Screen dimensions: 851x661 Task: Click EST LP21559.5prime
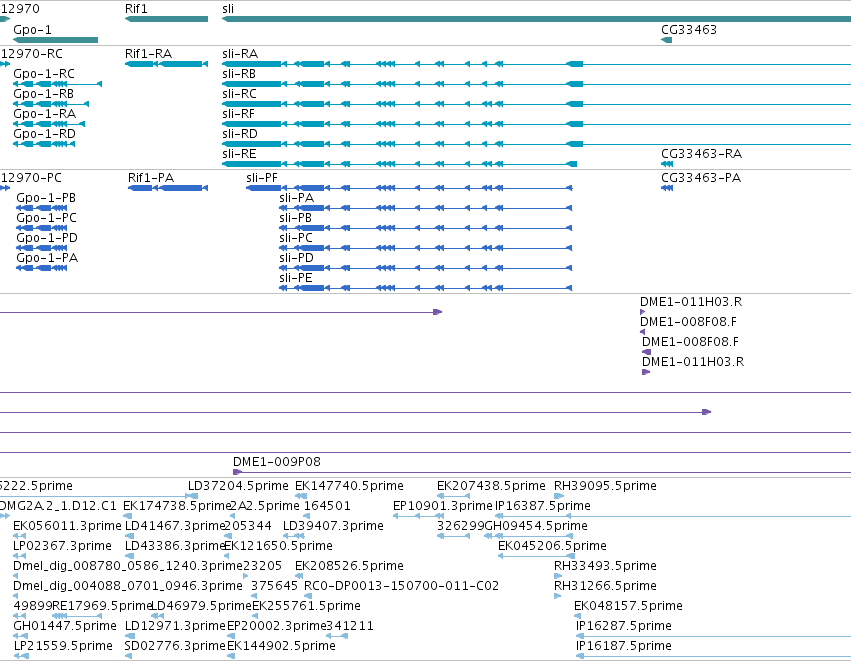(63, 646)
